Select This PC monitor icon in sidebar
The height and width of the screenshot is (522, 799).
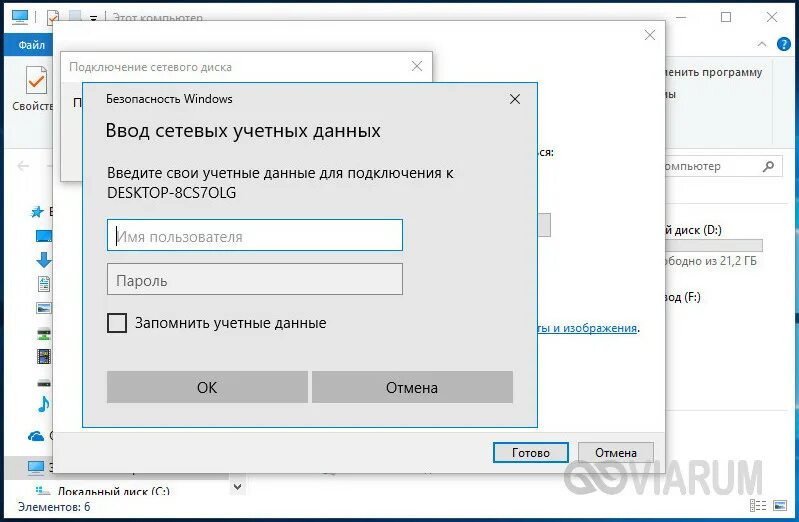(36, 467)
